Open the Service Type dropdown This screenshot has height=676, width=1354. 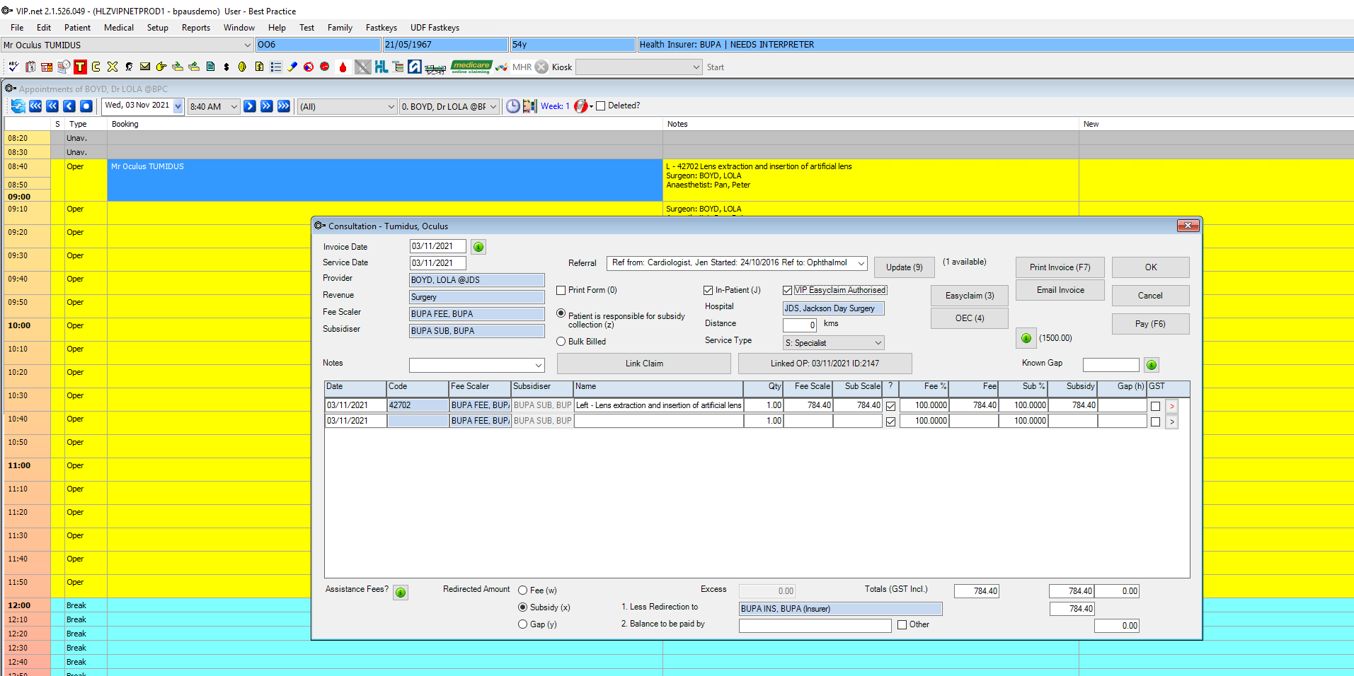click(x=878, y=342)
